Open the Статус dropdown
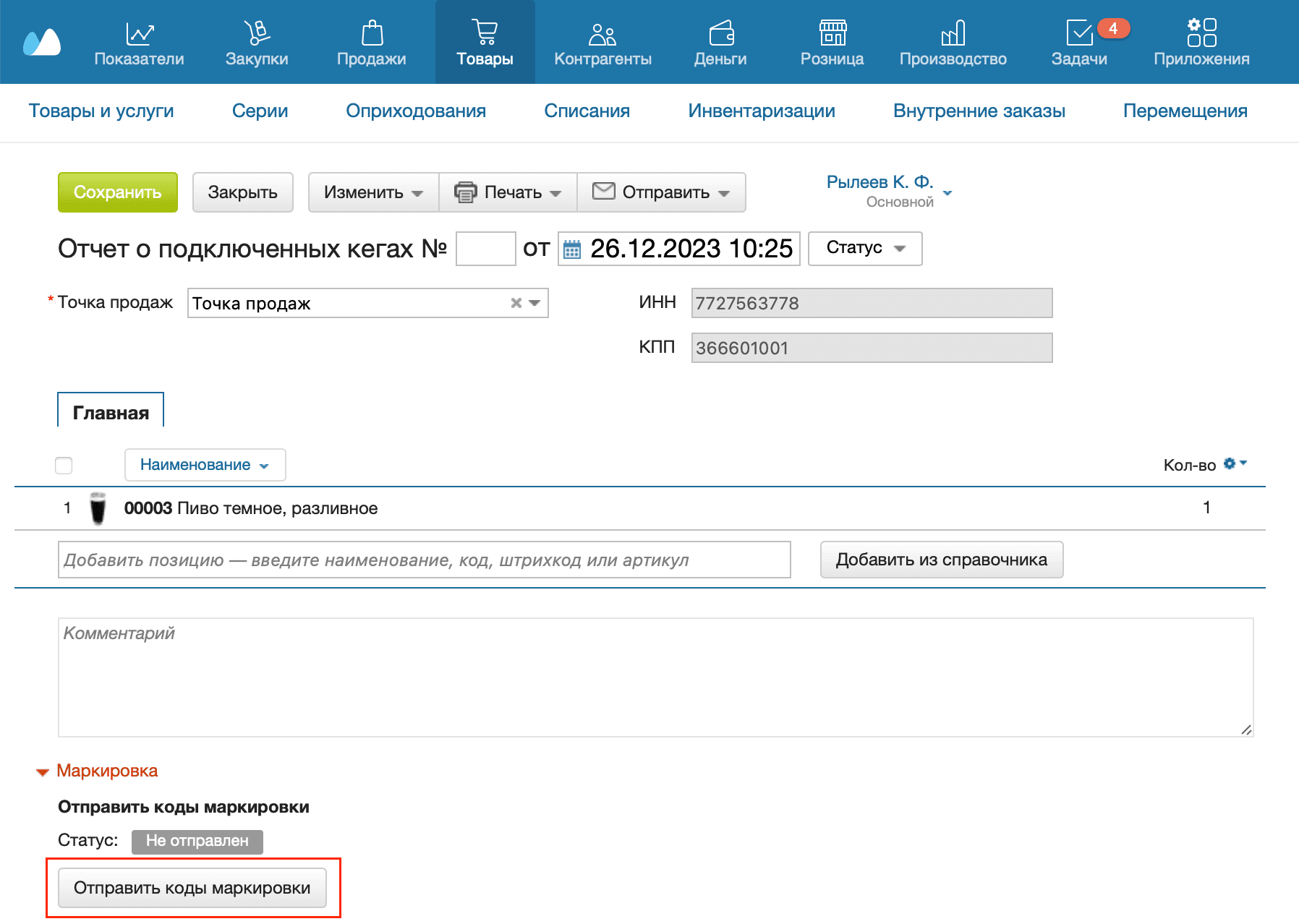This screenshot has width=1299, height=924. [865, 248]
